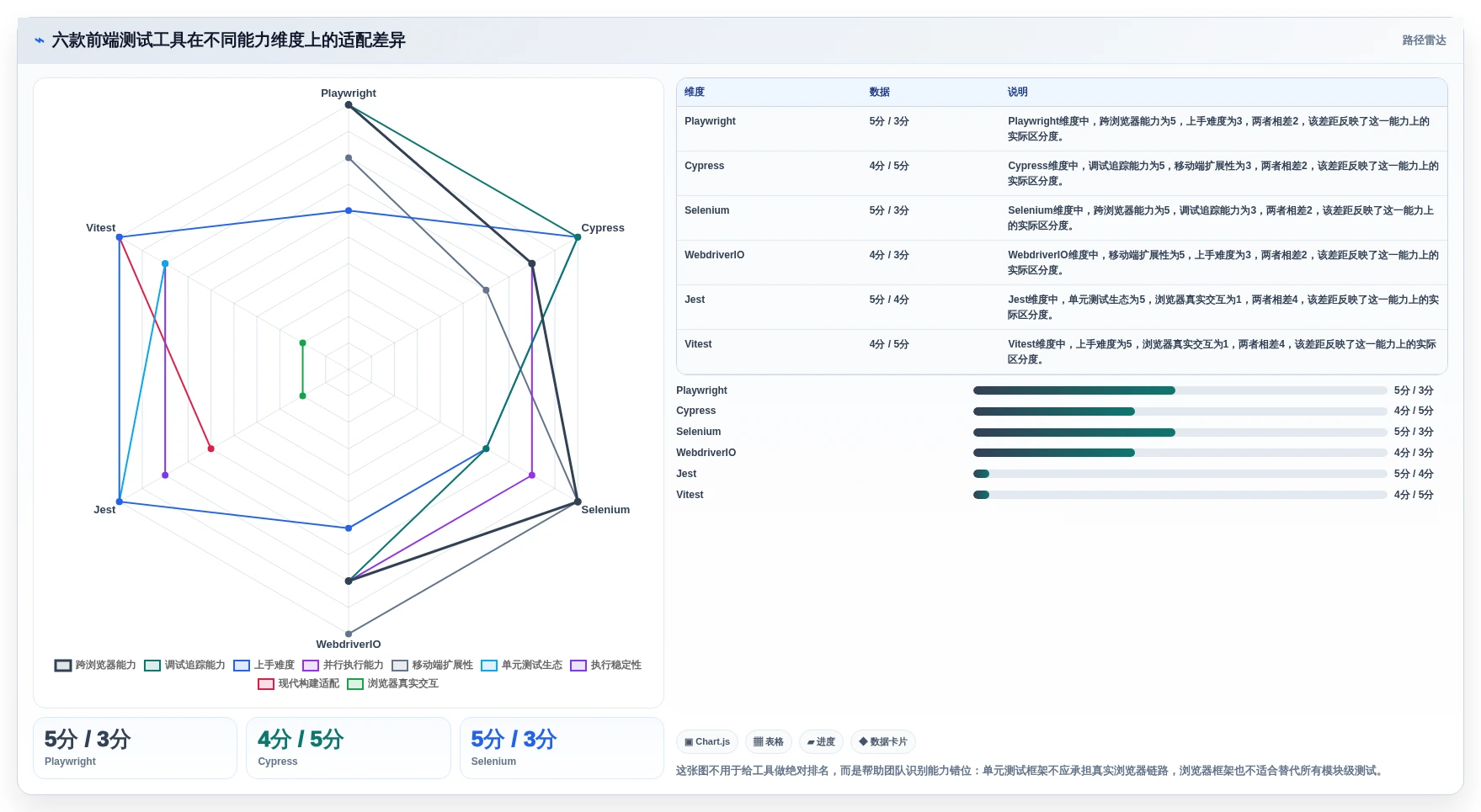Click the blue data point at Jest vertex

point(120,502)
